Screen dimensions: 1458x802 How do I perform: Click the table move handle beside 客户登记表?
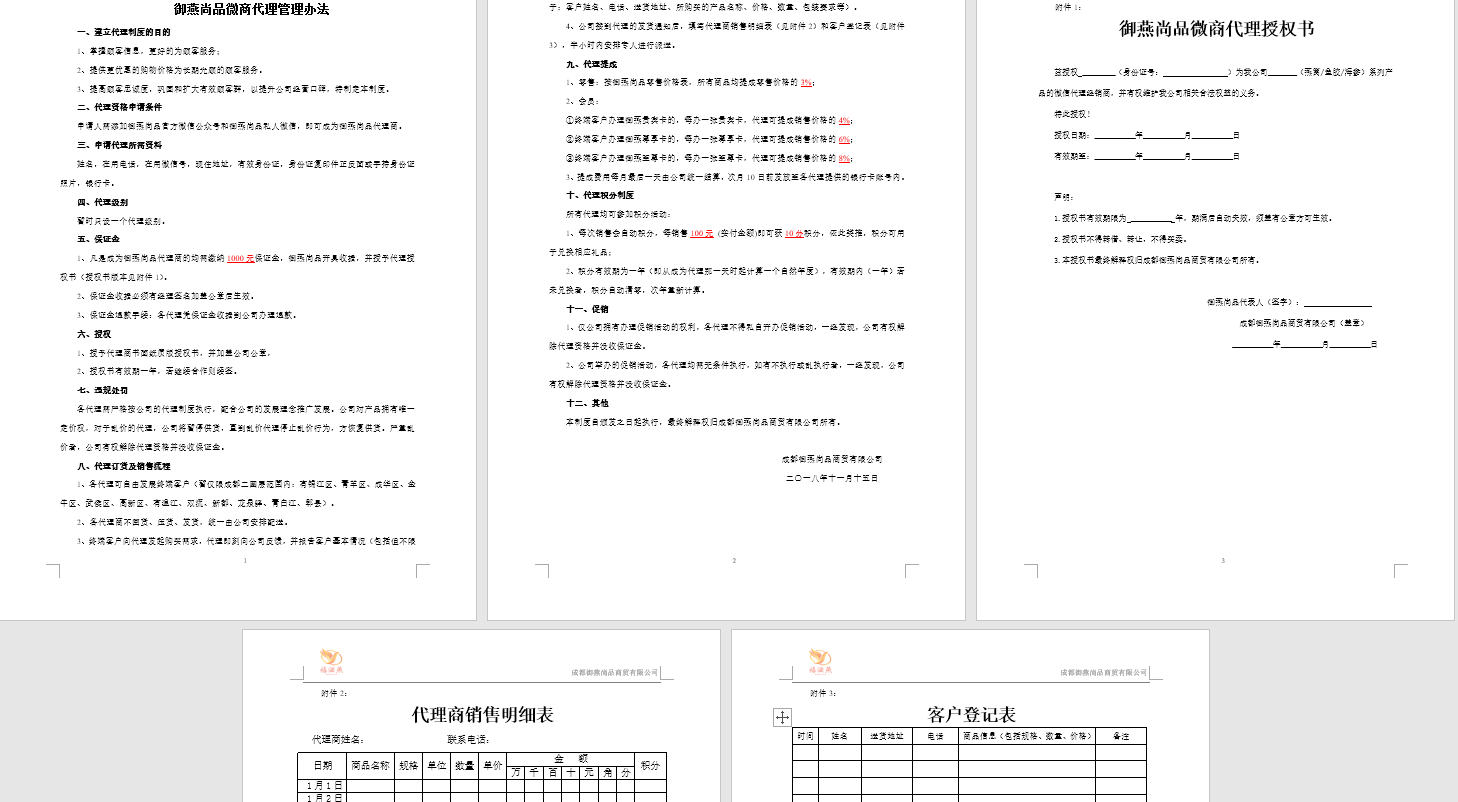click(x=782, y=717)
